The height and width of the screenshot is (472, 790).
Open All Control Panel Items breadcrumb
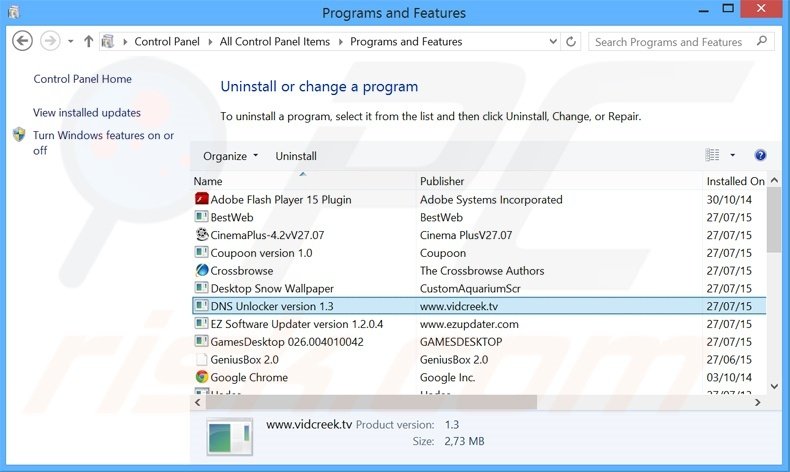[275, 41]
